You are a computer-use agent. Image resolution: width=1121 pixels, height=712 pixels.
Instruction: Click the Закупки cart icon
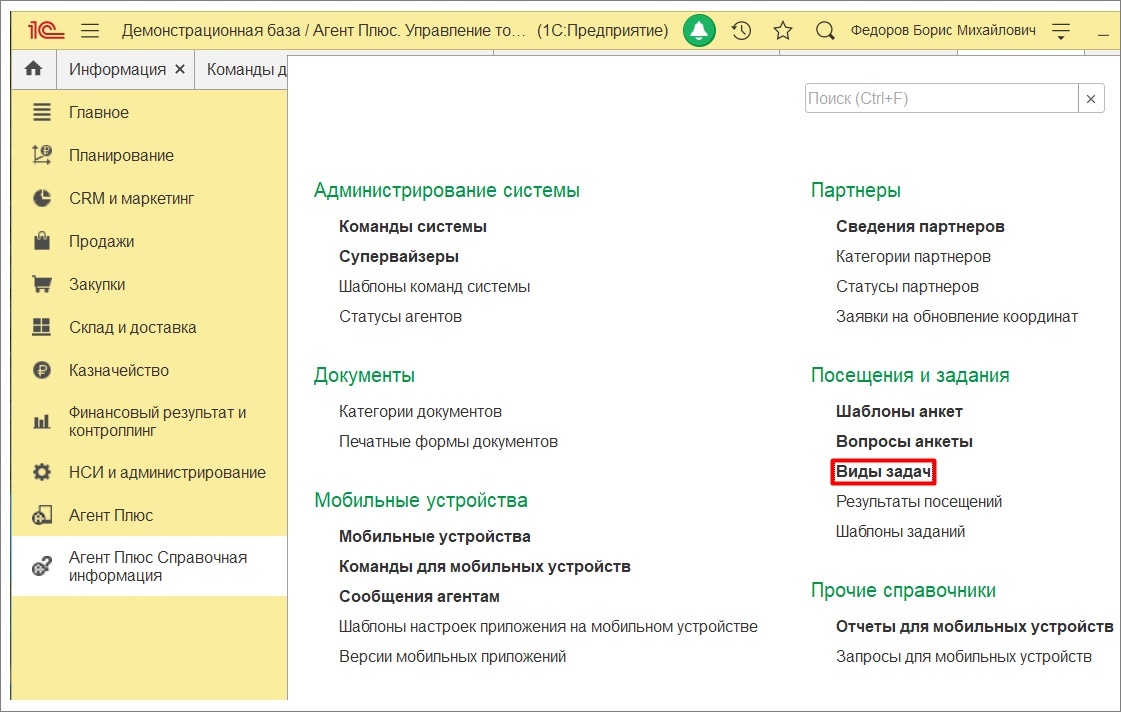pyautogui.click(x=42, y=284)
